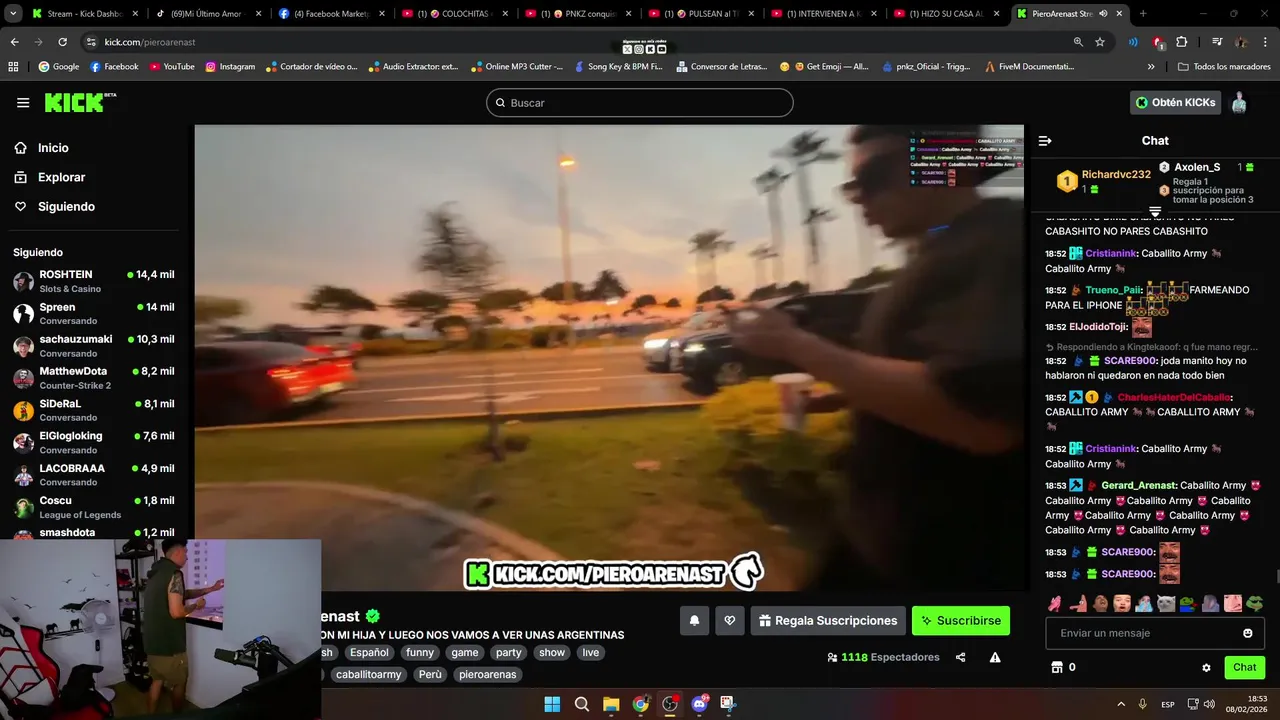
Task: Open Coscu channel in following list
Action: (94, 507)
